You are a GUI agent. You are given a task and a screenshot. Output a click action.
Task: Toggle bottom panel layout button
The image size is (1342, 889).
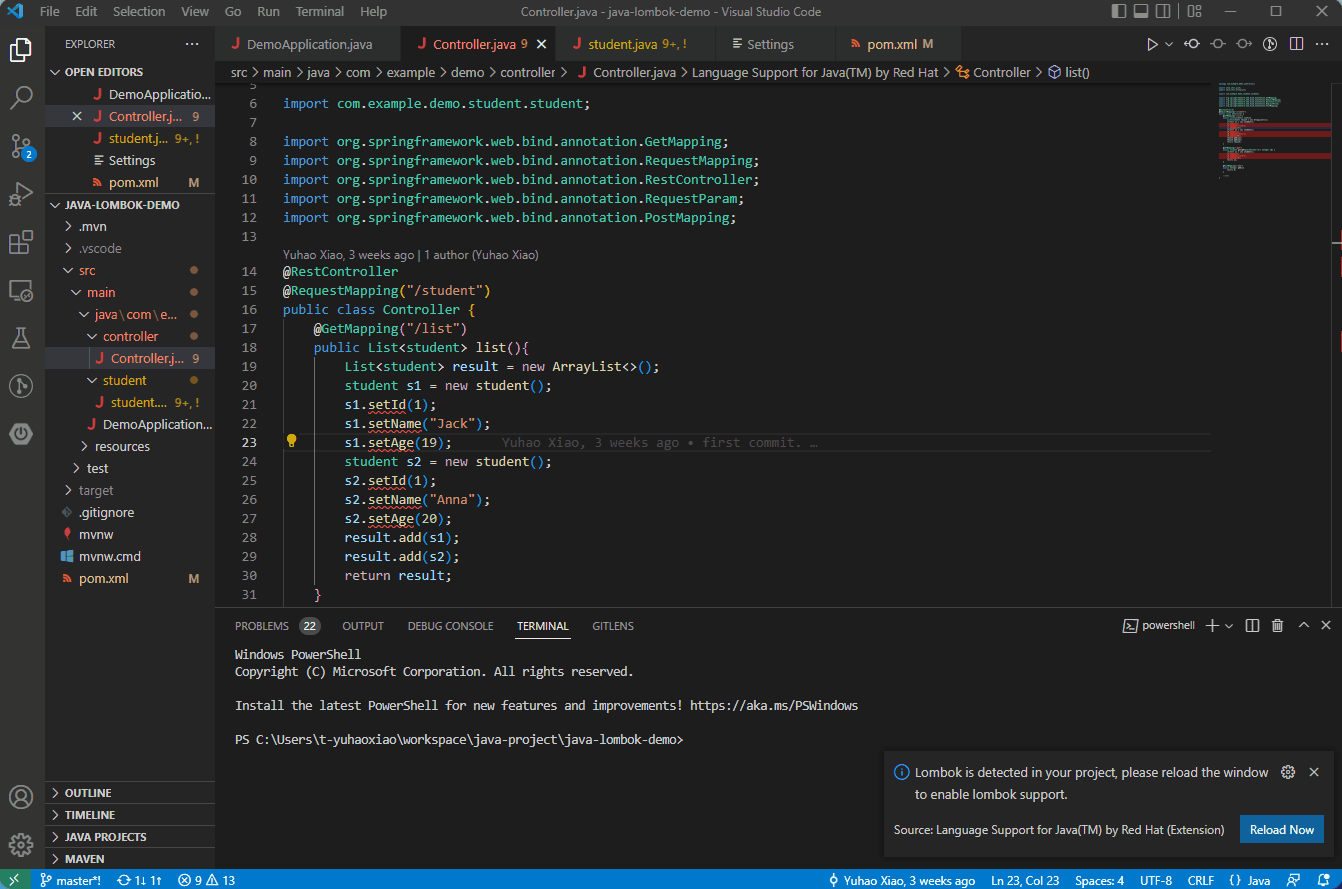tap(1143, 12)
